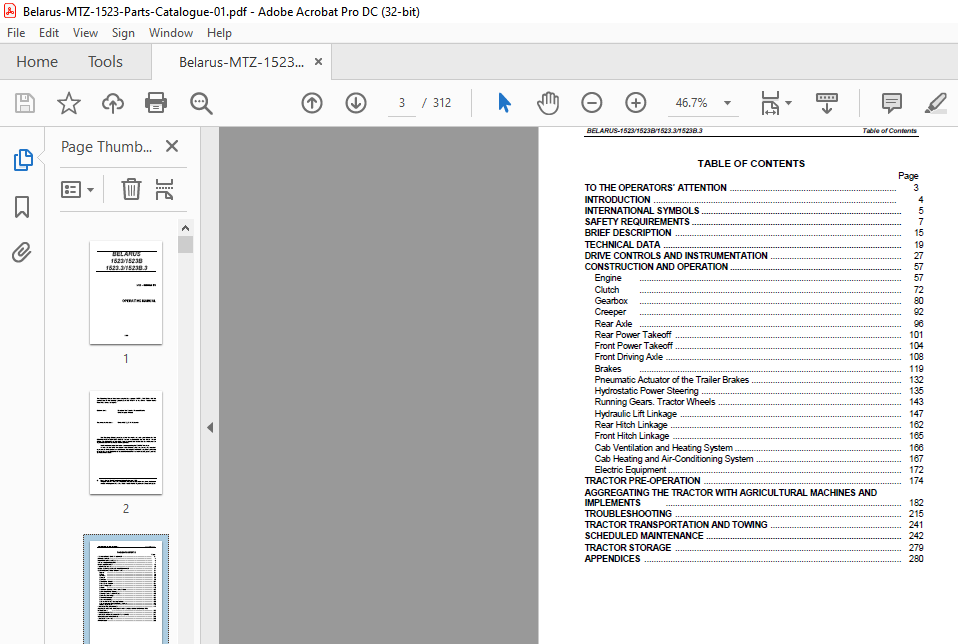Close the Page Thumbnails panel
The height and width of the screenshot is (644, 958).
coord(172,146)
